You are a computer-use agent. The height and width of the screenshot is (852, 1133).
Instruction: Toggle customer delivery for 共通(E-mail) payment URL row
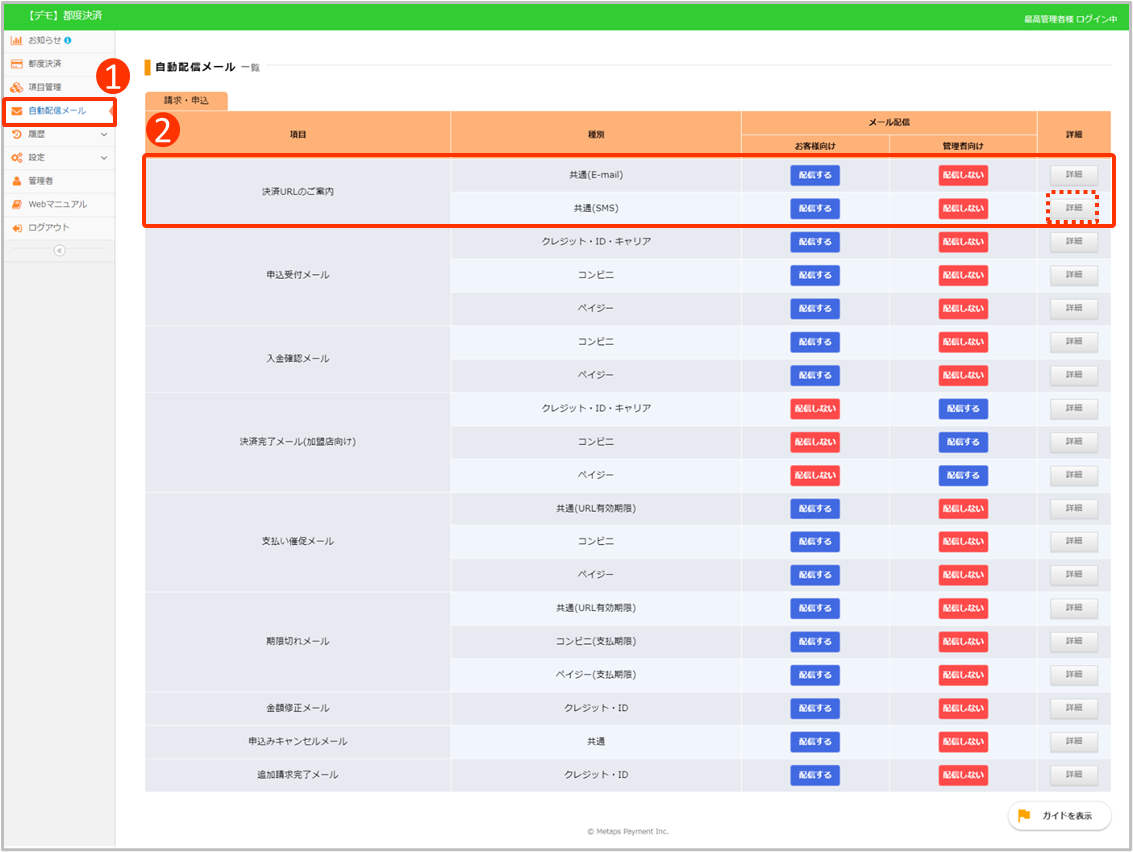pos(815,175)
